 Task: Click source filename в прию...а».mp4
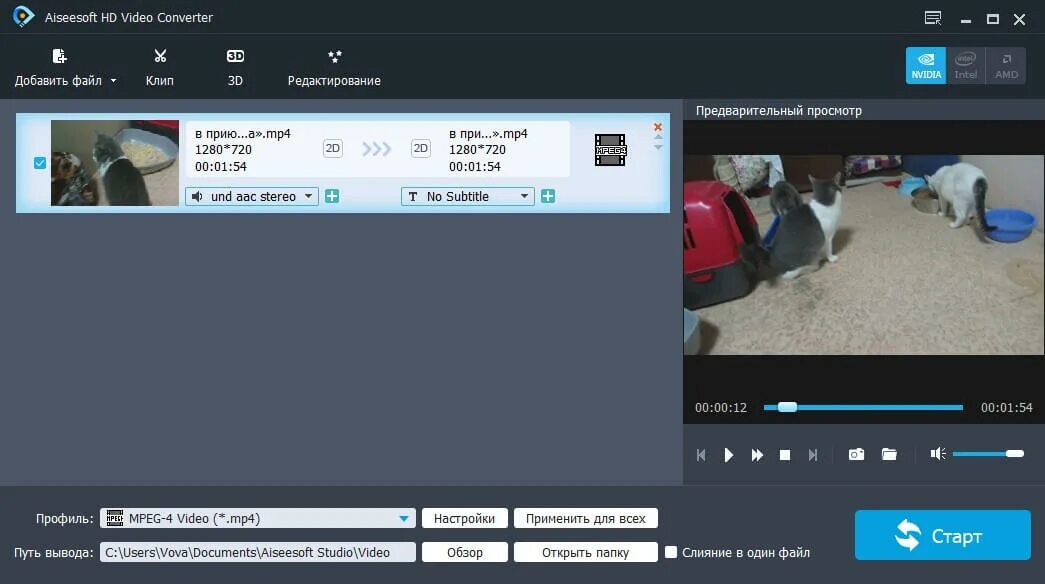(x=243, y=133)
